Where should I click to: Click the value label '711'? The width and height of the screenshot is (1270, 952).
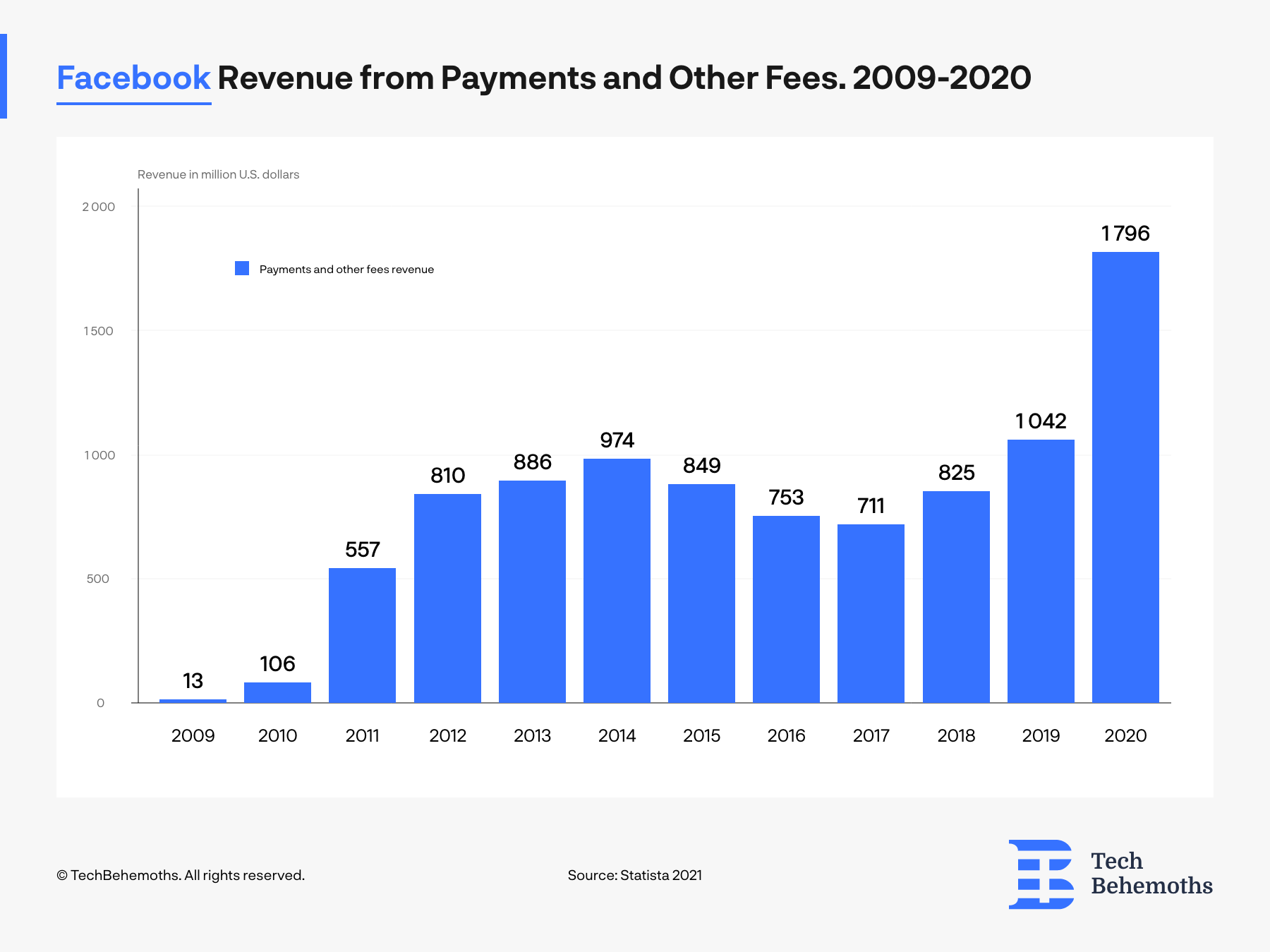[871, 506]
